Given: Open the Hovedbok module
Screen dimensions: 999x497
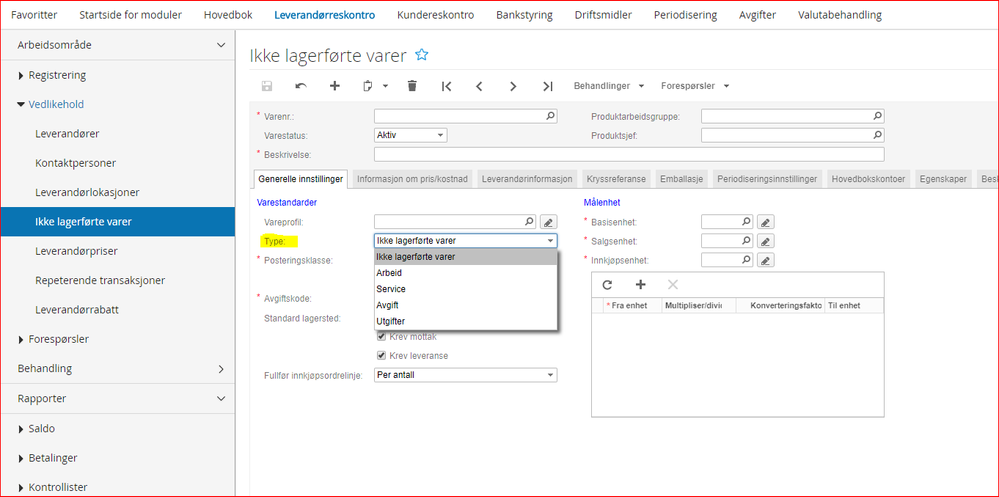Looking at the screenshot, I should click(x=228, y=15).
